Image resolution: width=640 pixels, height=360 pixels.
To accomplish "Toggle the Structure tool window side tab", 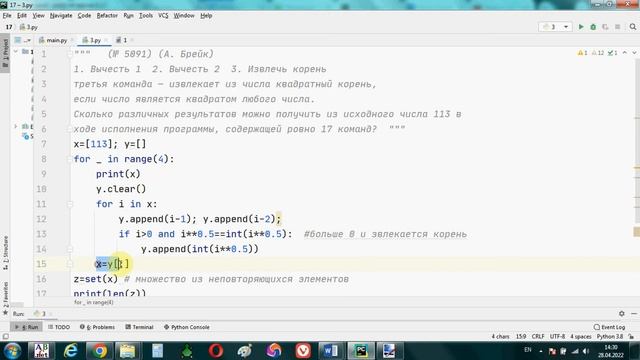I will pyautogui.click(x=5, y=252).
